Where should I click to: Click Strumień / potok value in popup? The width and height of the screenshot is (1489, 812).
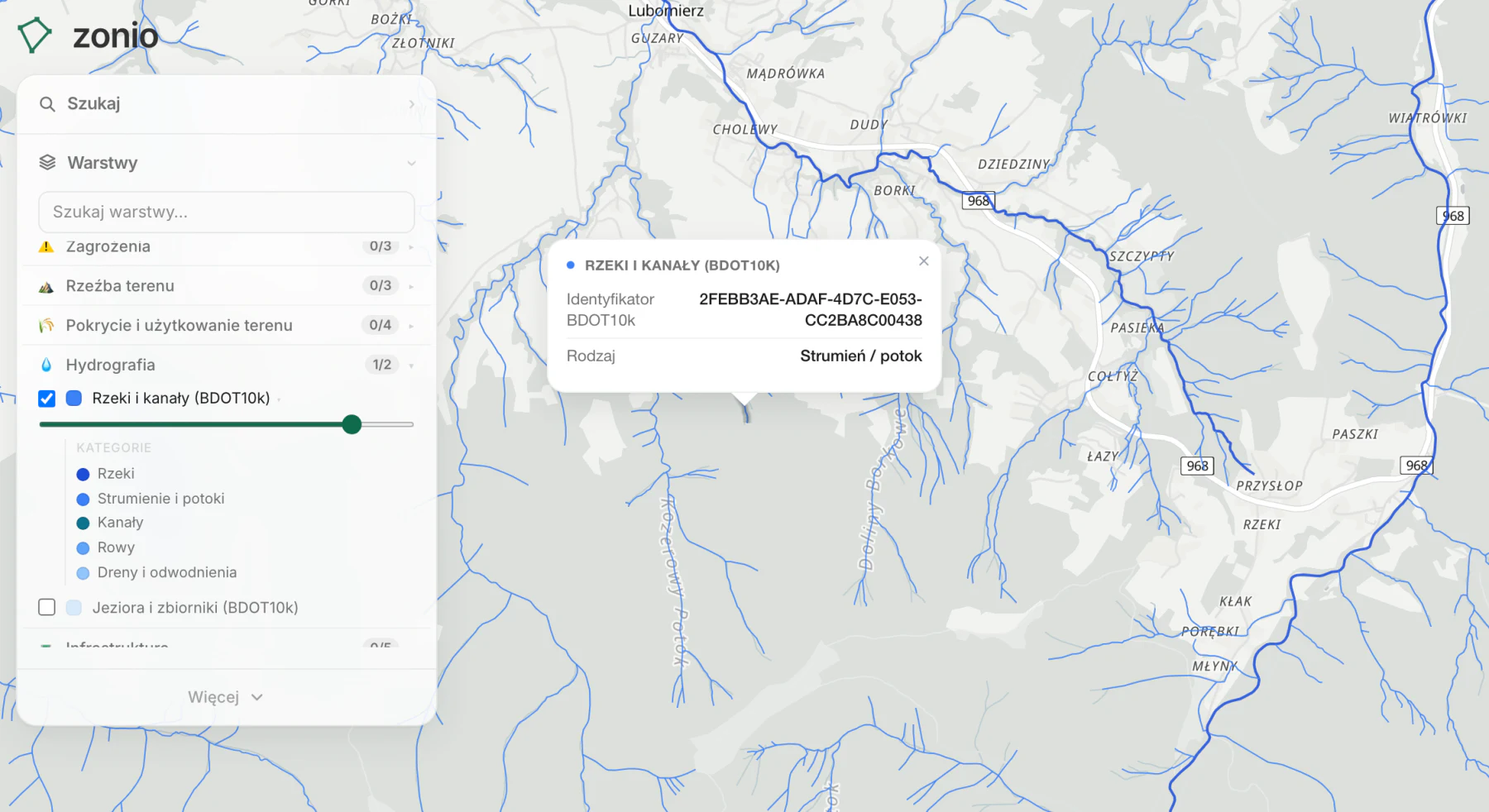tap(861, 356)
